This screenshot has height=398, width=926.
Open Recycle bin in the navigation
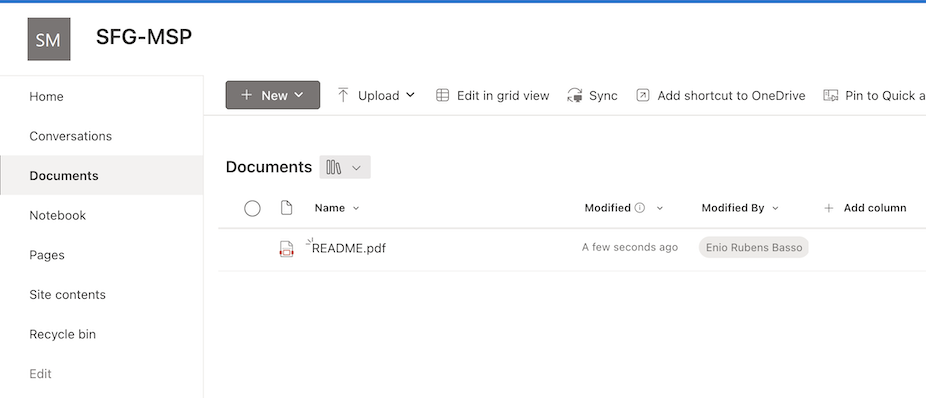[x=63, y=334]
